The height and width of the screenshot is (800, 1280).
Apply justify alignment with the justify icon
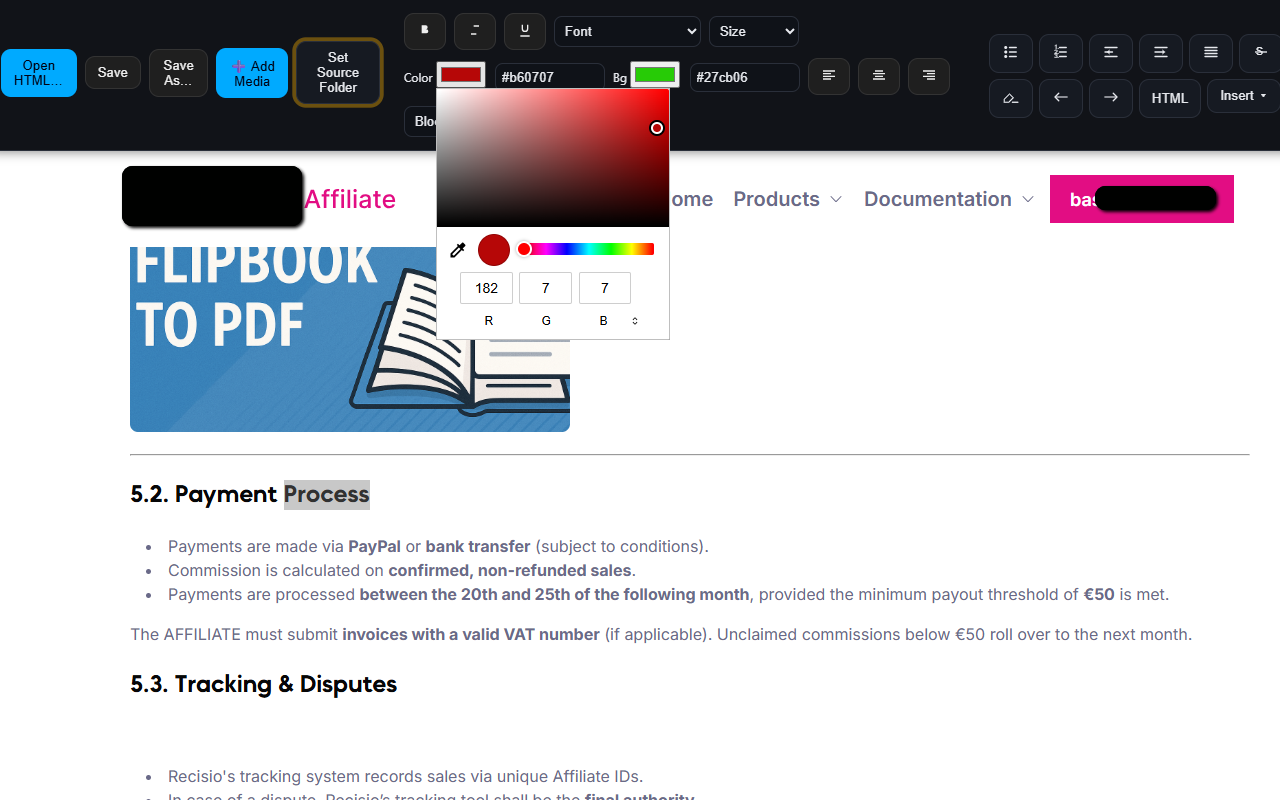click(x=1210, y=53)
